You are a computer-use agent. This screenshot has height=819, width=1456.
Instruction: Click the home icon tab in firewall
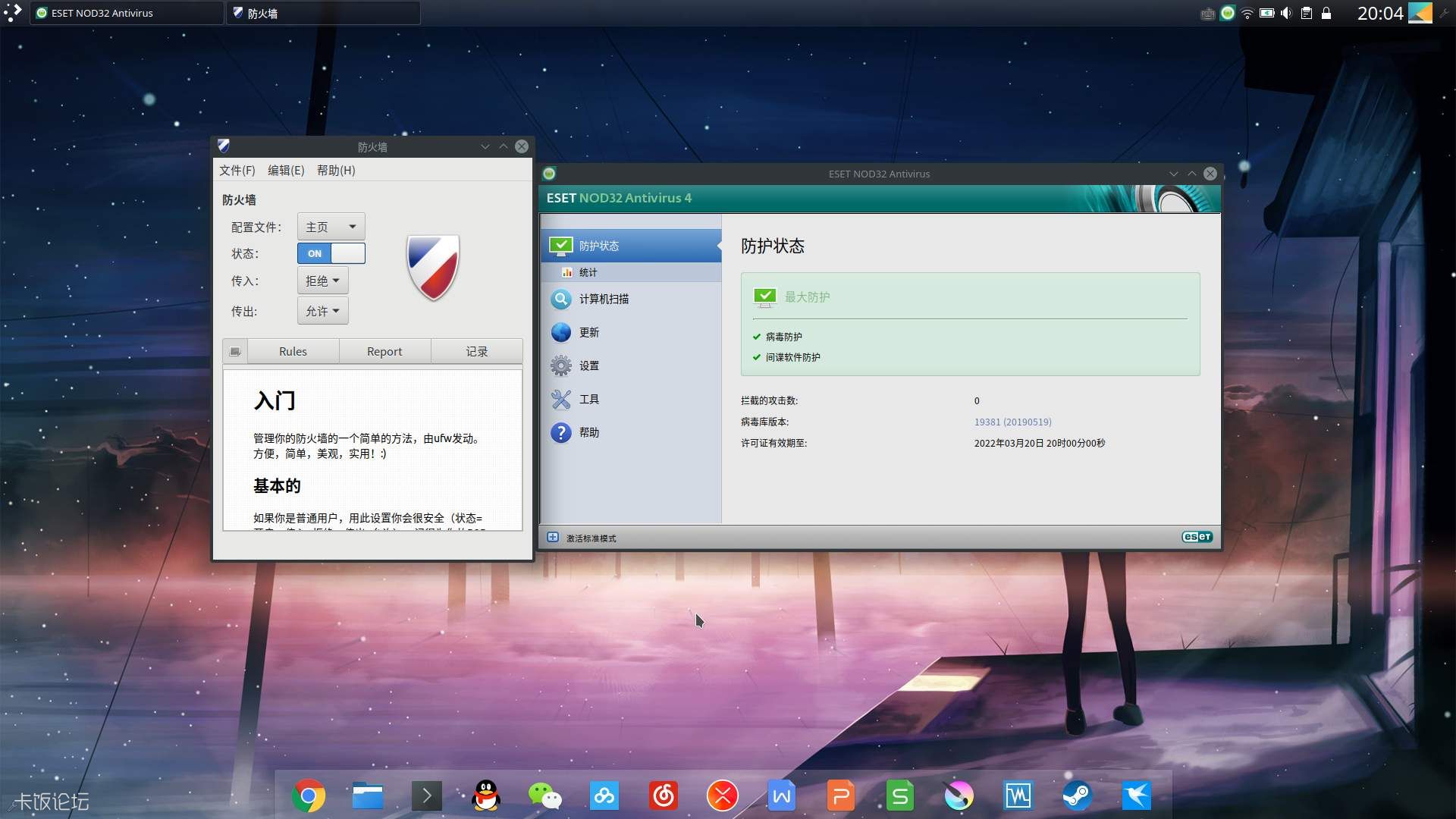point(235,351)
